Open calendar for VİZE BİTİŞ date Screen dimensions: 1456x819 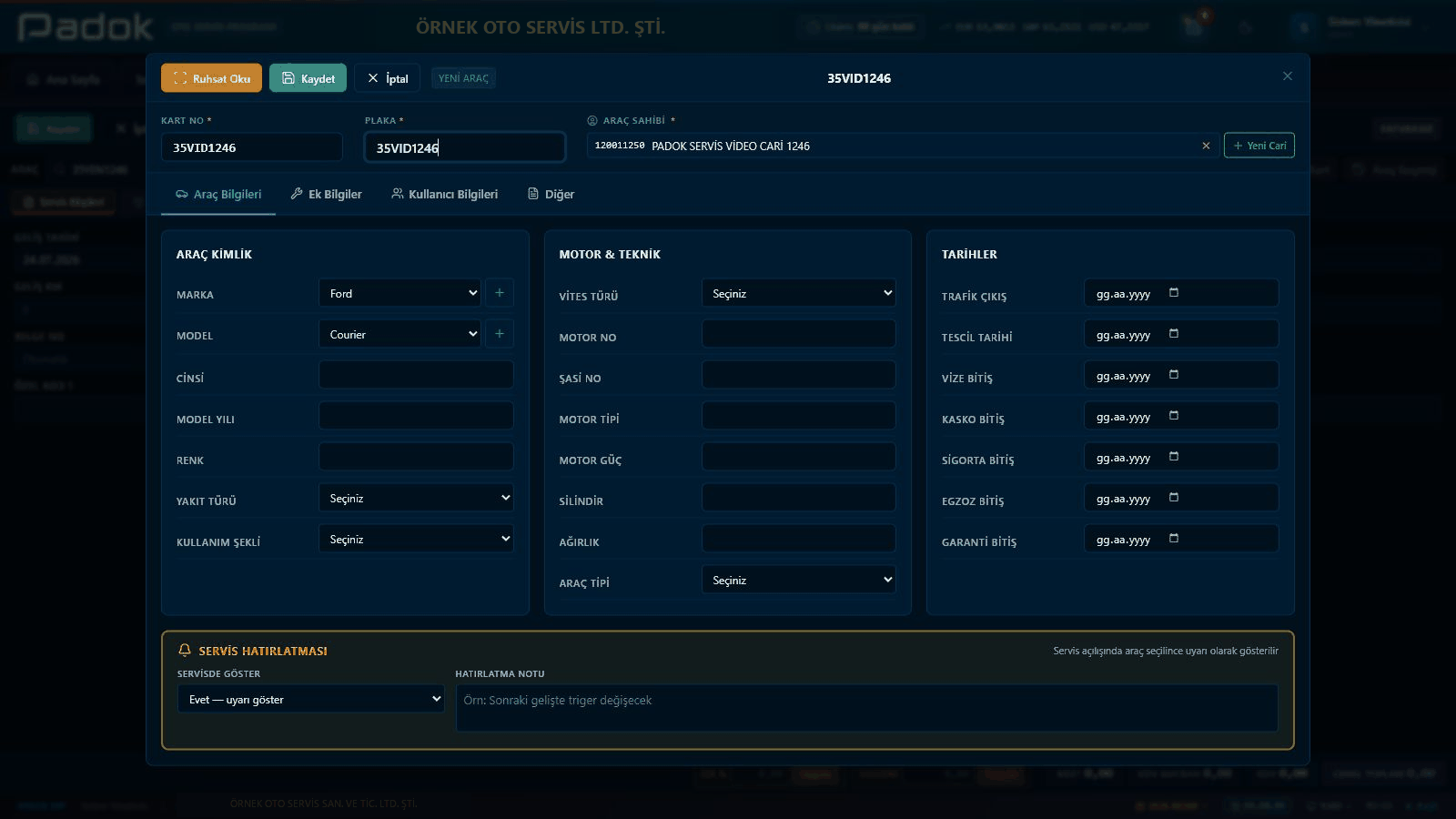point(1174,375)
